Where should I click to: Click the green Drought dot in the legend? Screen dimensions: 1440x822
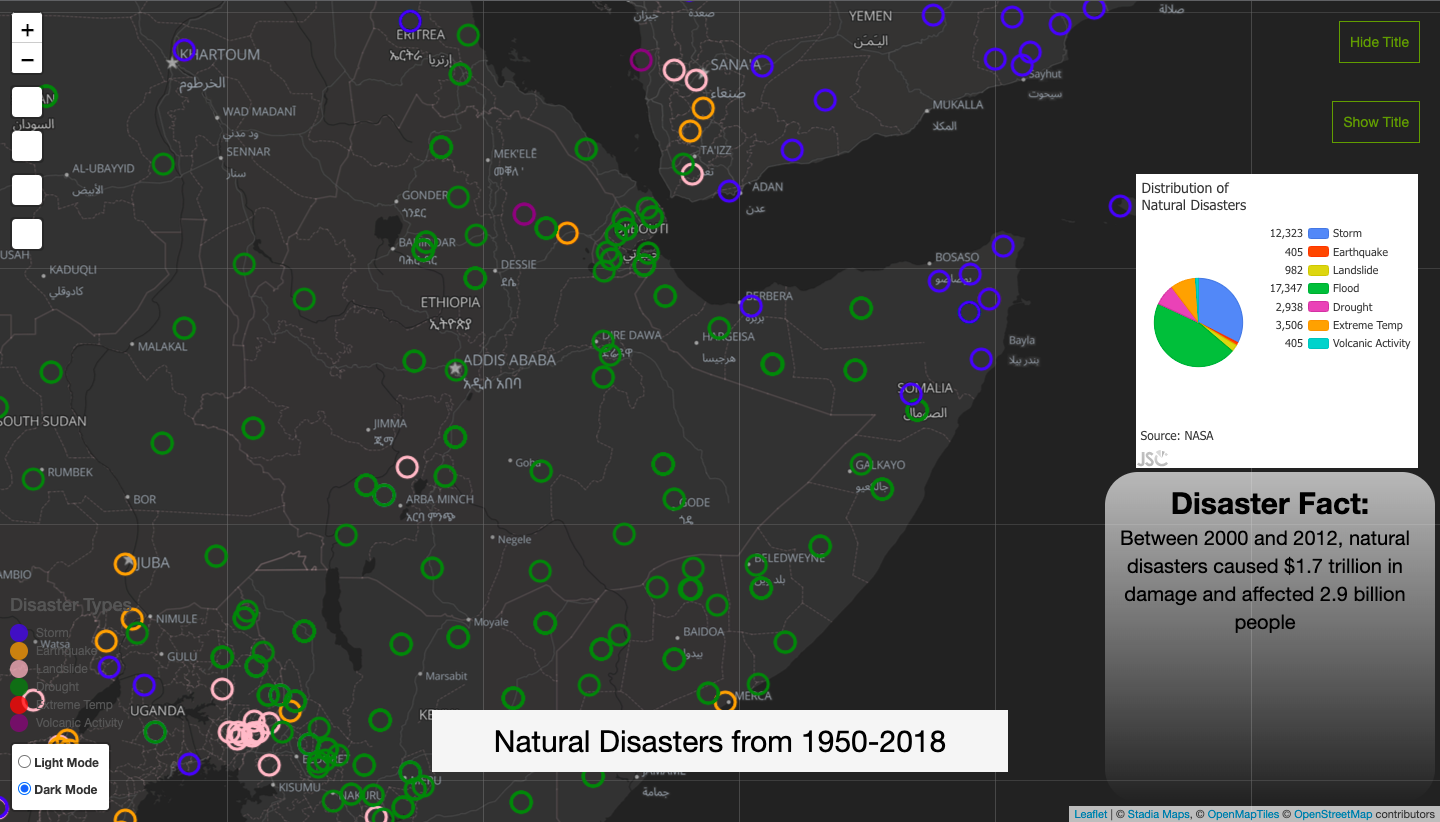point(18,687)
